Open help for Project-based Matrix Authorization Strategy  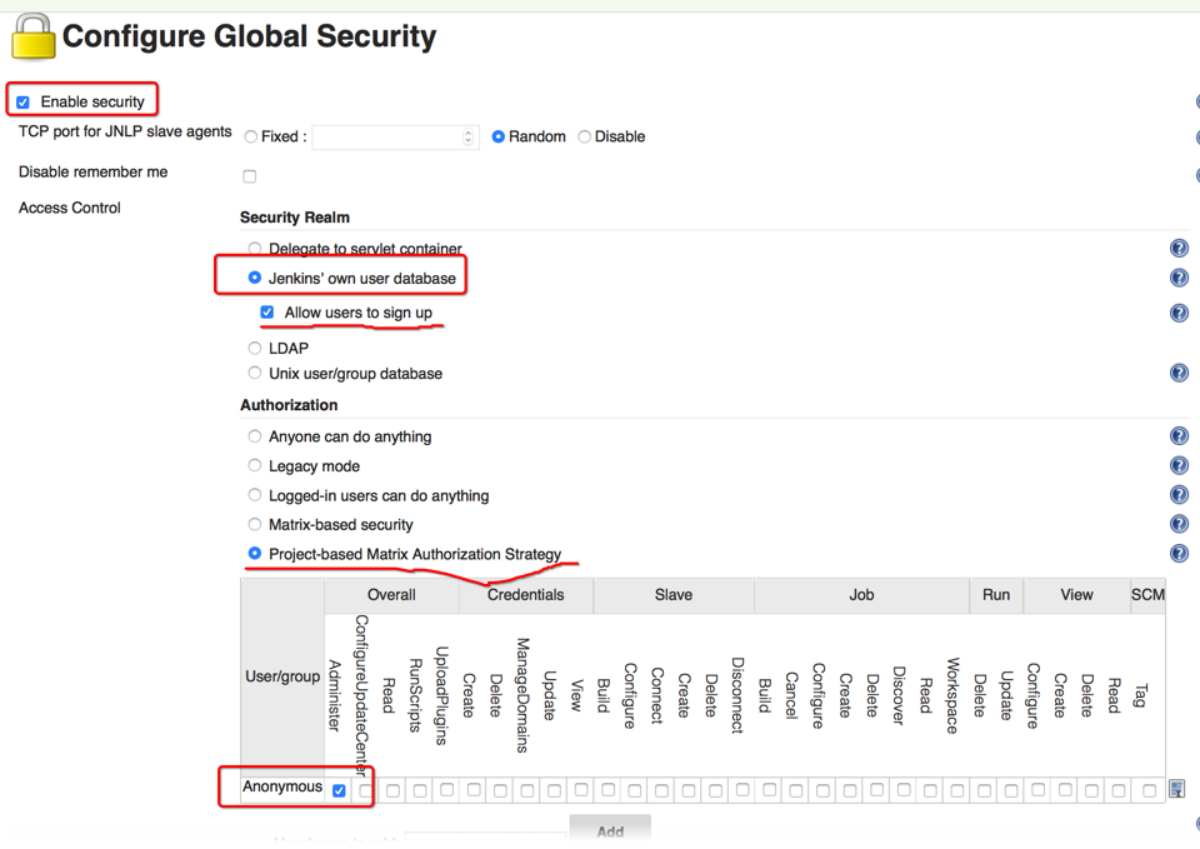(1179, 553)
